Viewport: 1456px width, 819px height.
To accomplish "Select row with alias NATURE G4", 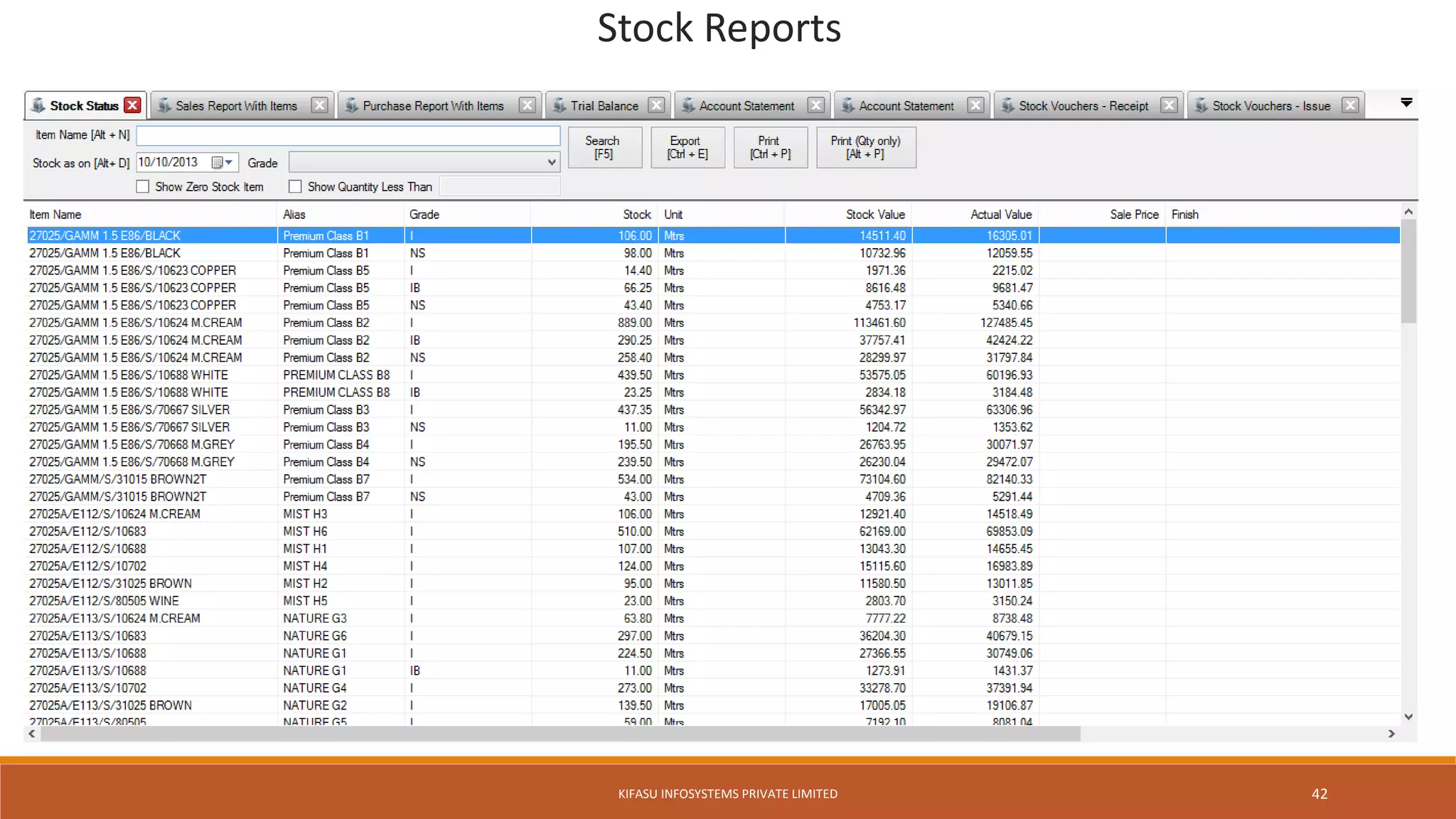I will [713, 688].
